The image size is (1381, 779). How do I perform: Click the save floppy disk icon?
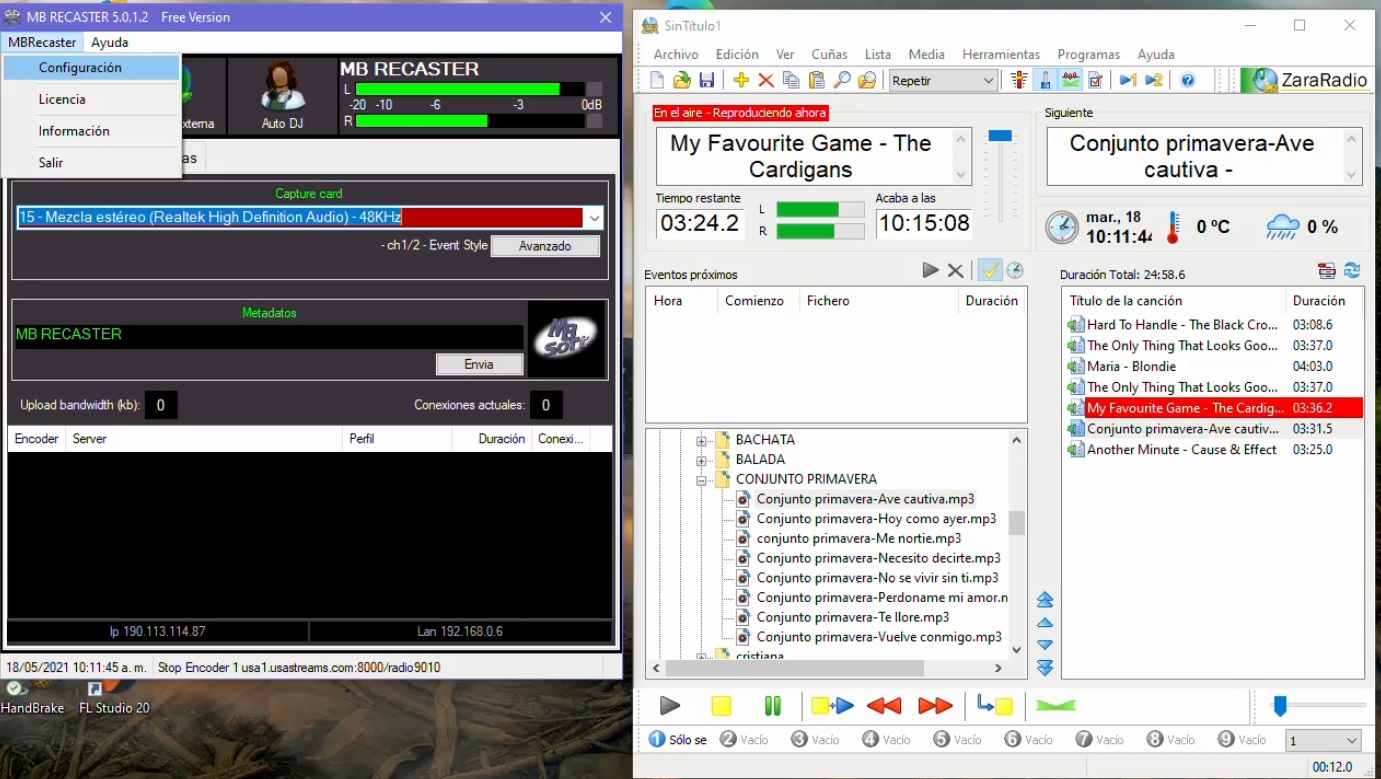point(707,80)
